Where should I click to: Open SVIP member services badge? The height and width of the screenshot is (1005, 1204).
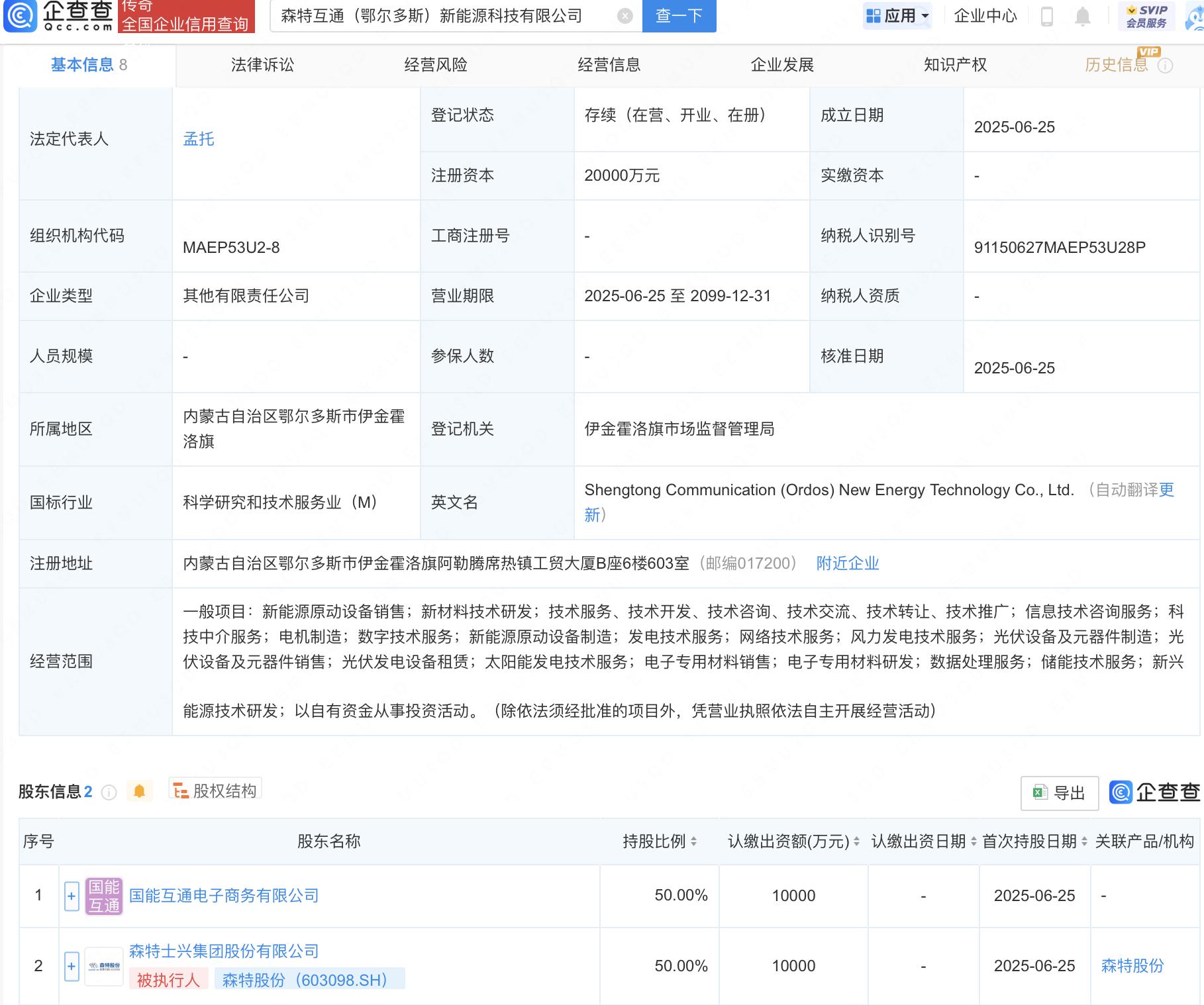coord(1146,16)
